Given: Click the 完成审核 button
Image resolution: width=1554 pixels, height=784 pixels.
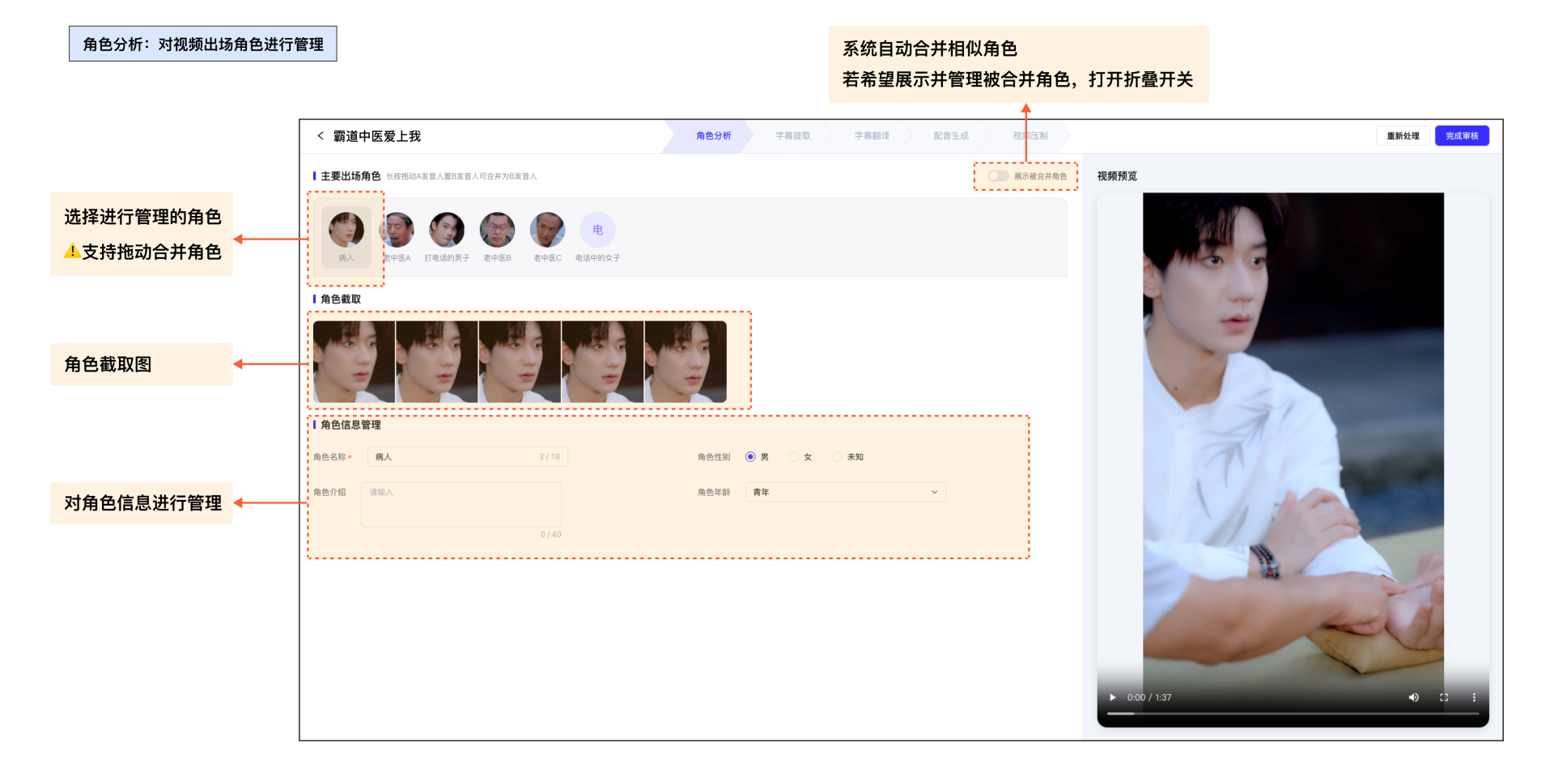Looking at the screenshot, I should coord(1462,136).
